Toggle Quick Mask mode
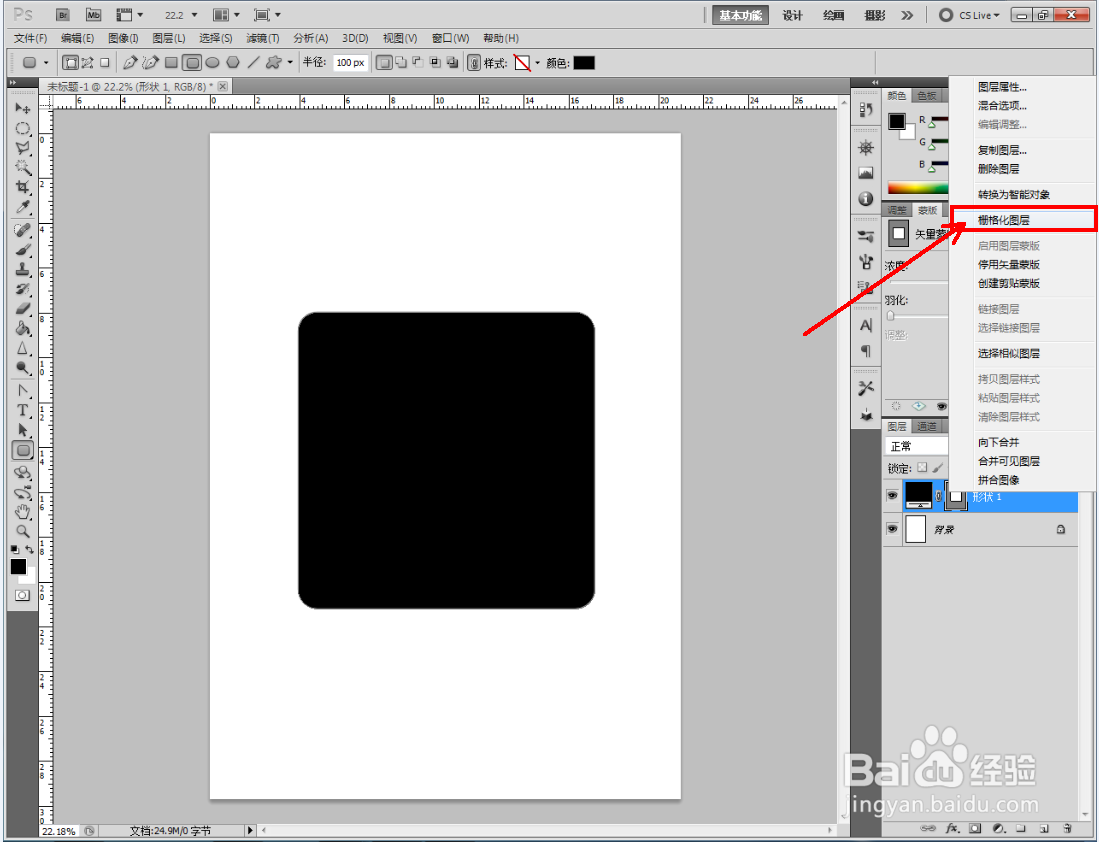Image resolution: width=1099 pixels, height=842 pixels. (x=22, y=595)
